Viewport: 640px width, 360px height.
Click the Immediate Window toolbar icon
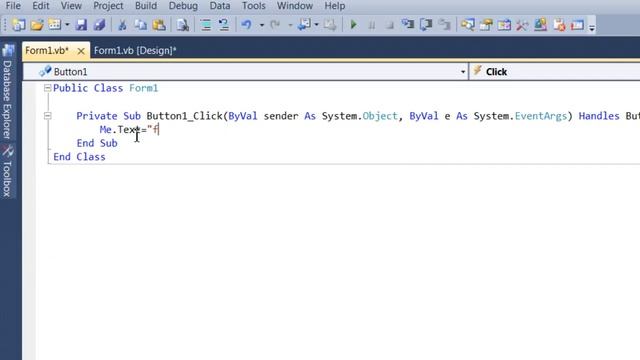(577, 25)
